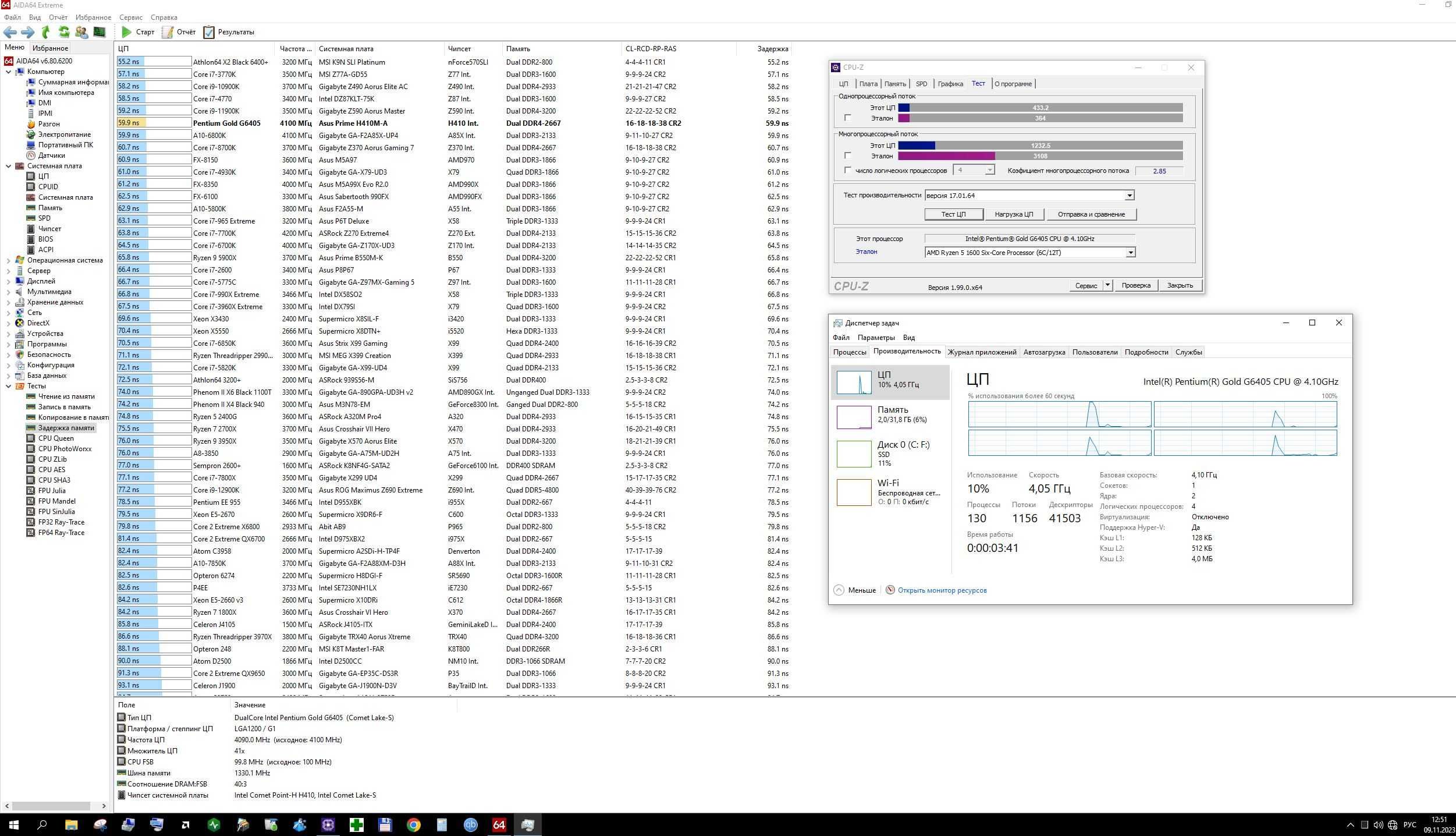
Task: Enable the число логических процессоров checkbox
Action: coord(848,171)
